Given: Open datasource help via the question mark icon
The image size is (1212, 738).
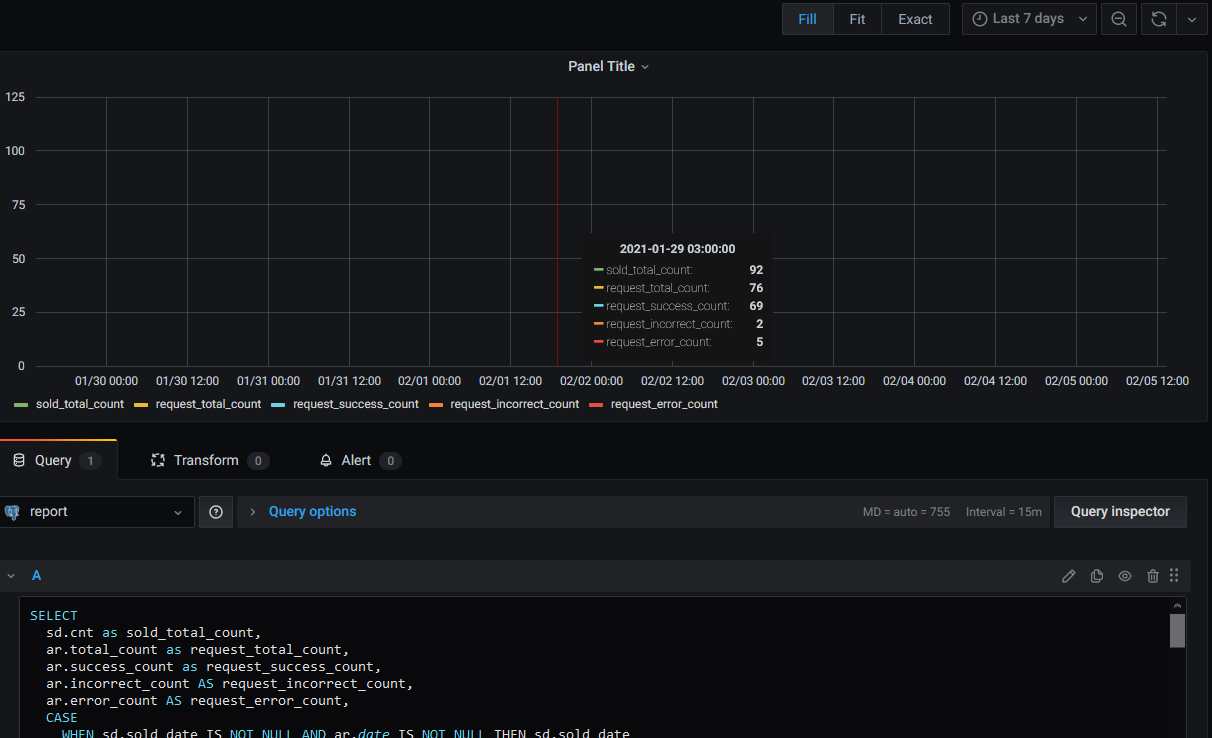Looking at the screenshot, I should [x=216, y=511].
